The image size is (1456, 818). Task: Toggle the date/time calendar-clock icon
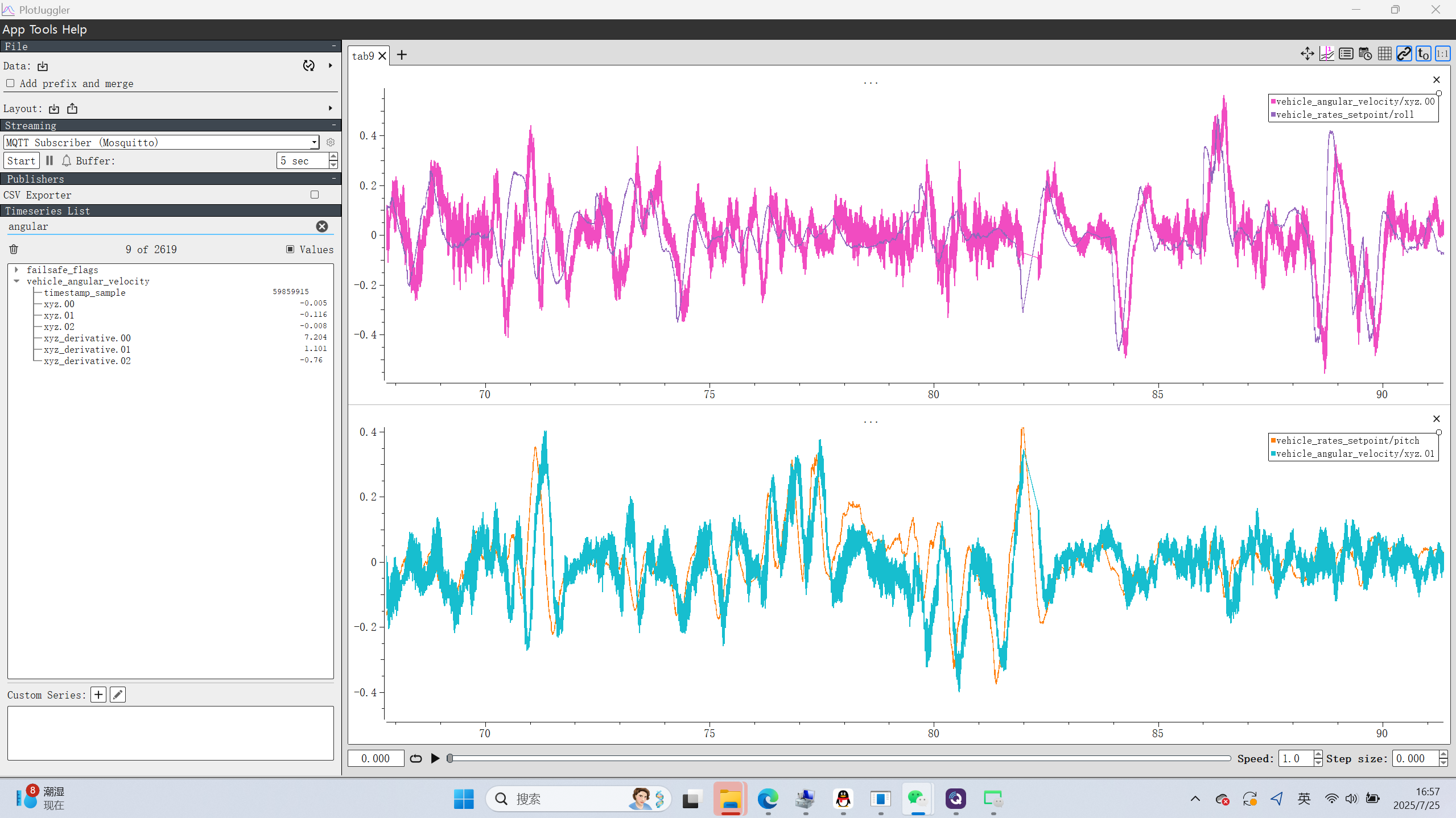(1365, 54)
